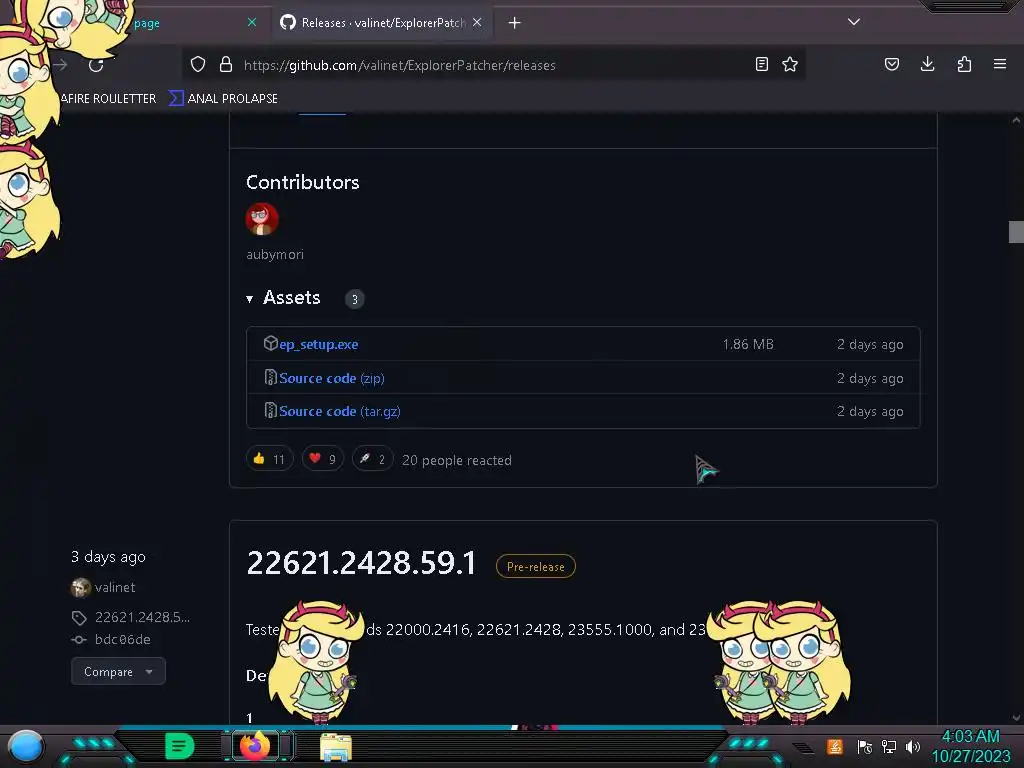
Task: Open the Firefox hamburger application menu
Action: (x=999, y=64)
